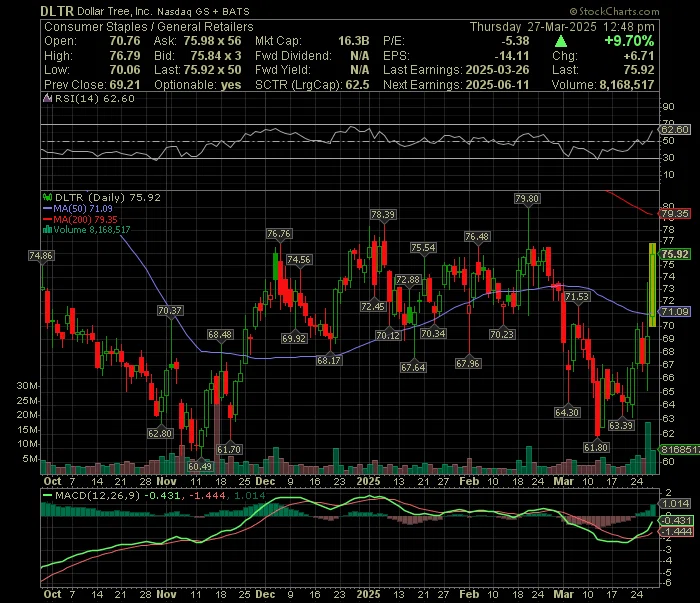Click the Open value 70.76

click(125, 41)
